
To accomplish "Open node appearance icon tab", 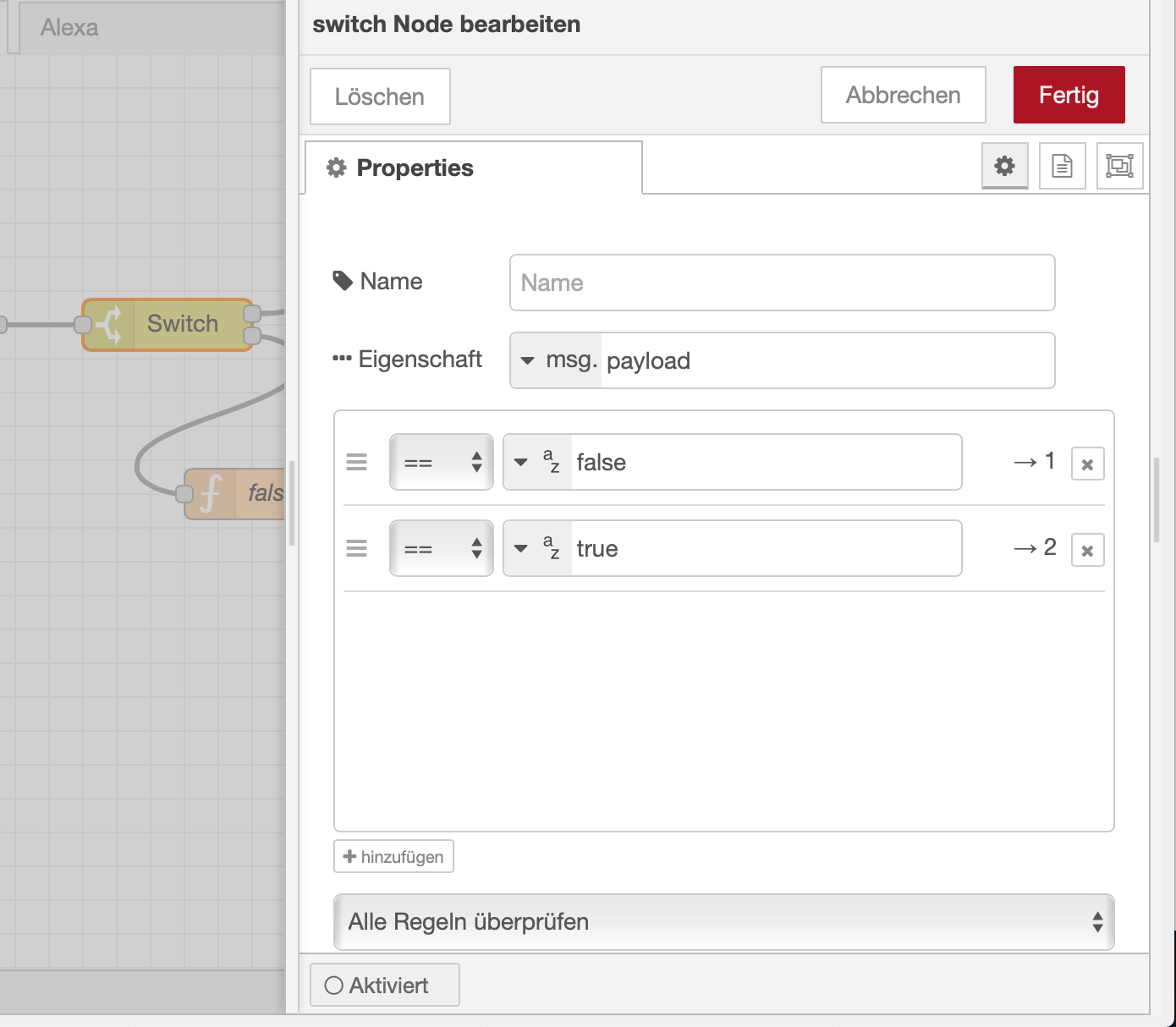I will [x=1119, y=166].
